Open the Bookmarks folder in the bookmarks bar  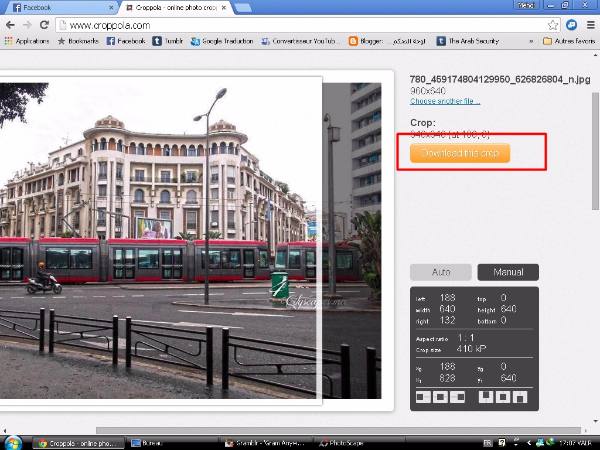click(x=78, y=41)
